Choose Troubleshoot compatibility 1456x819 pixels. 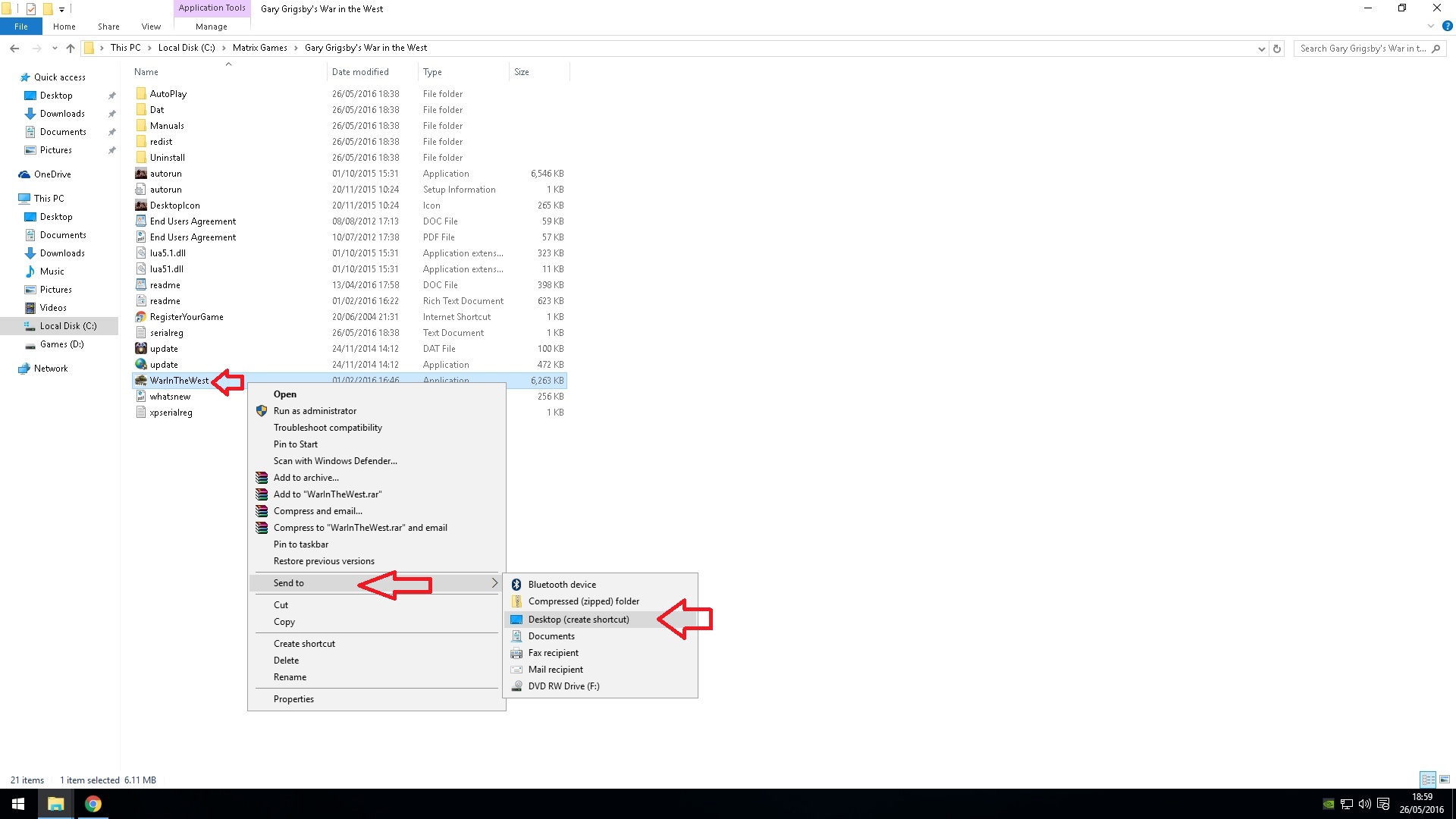(x=328, y=428)
